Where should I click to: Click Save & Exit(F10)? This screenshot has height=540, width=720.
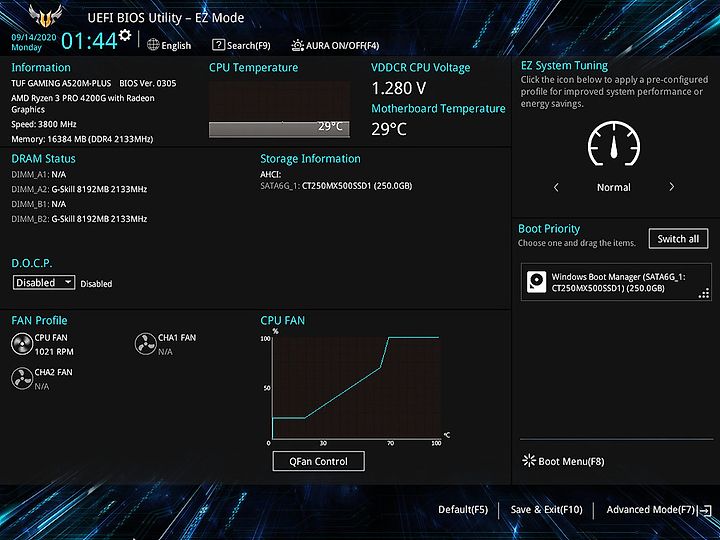click(x=546, y=510)
